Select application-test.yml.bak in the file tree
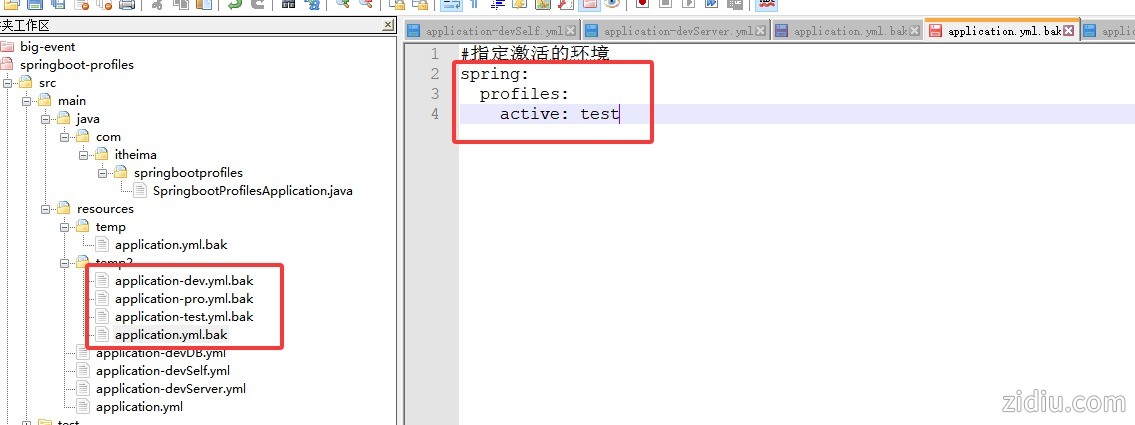 (184, 317)
